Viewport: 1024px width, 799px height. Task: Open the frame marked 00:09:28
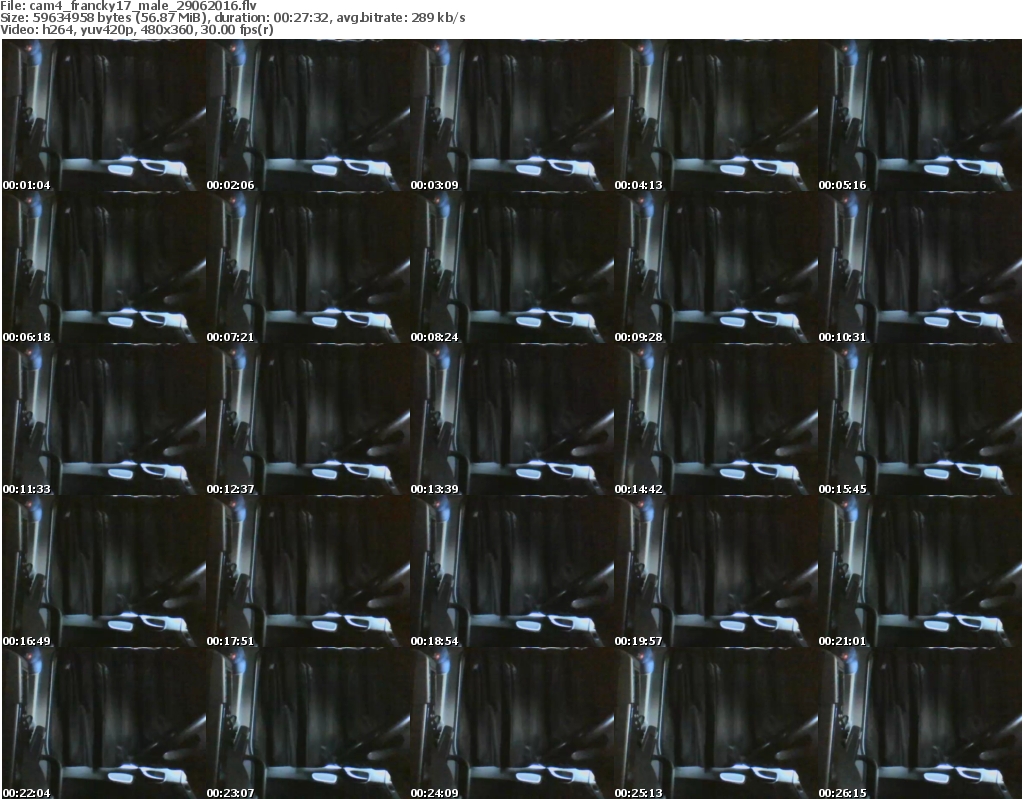(716, 268)
